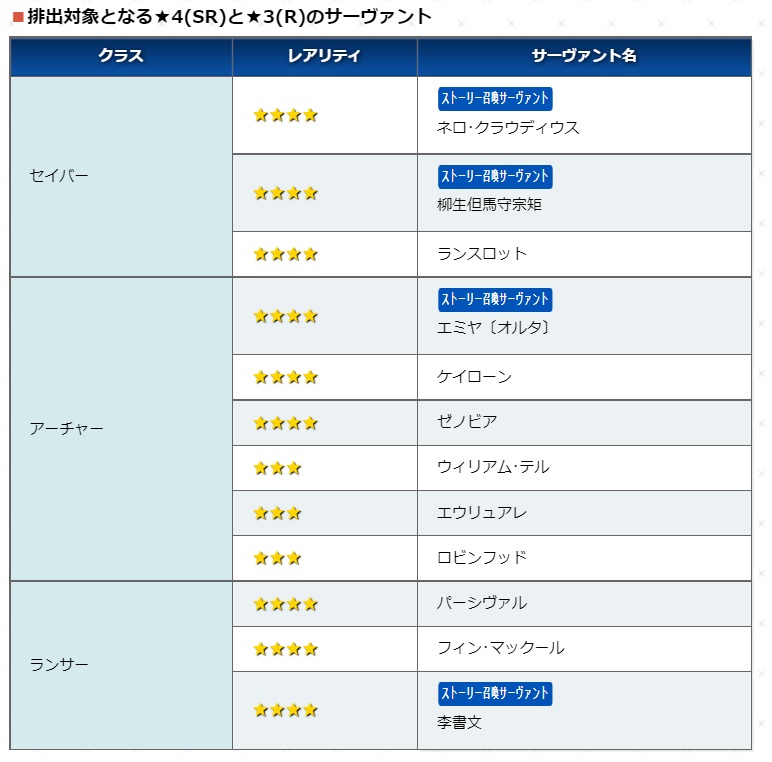This screenshot has width=772, height=762.
Task: Click the four-star rating beside ランスロット
Action: pos(285,254)
